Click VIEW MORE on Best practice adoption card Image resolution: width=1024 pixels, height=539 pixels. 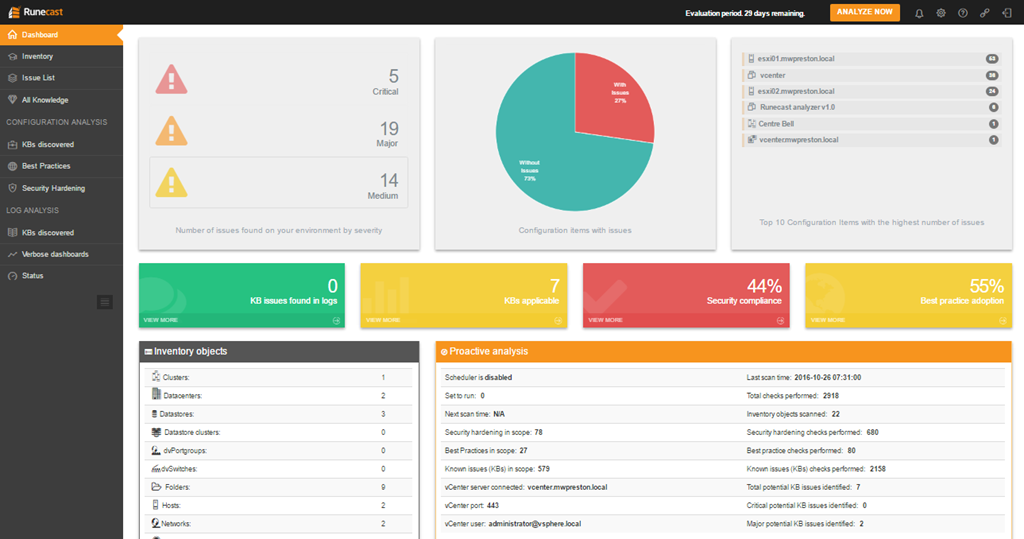827,320
